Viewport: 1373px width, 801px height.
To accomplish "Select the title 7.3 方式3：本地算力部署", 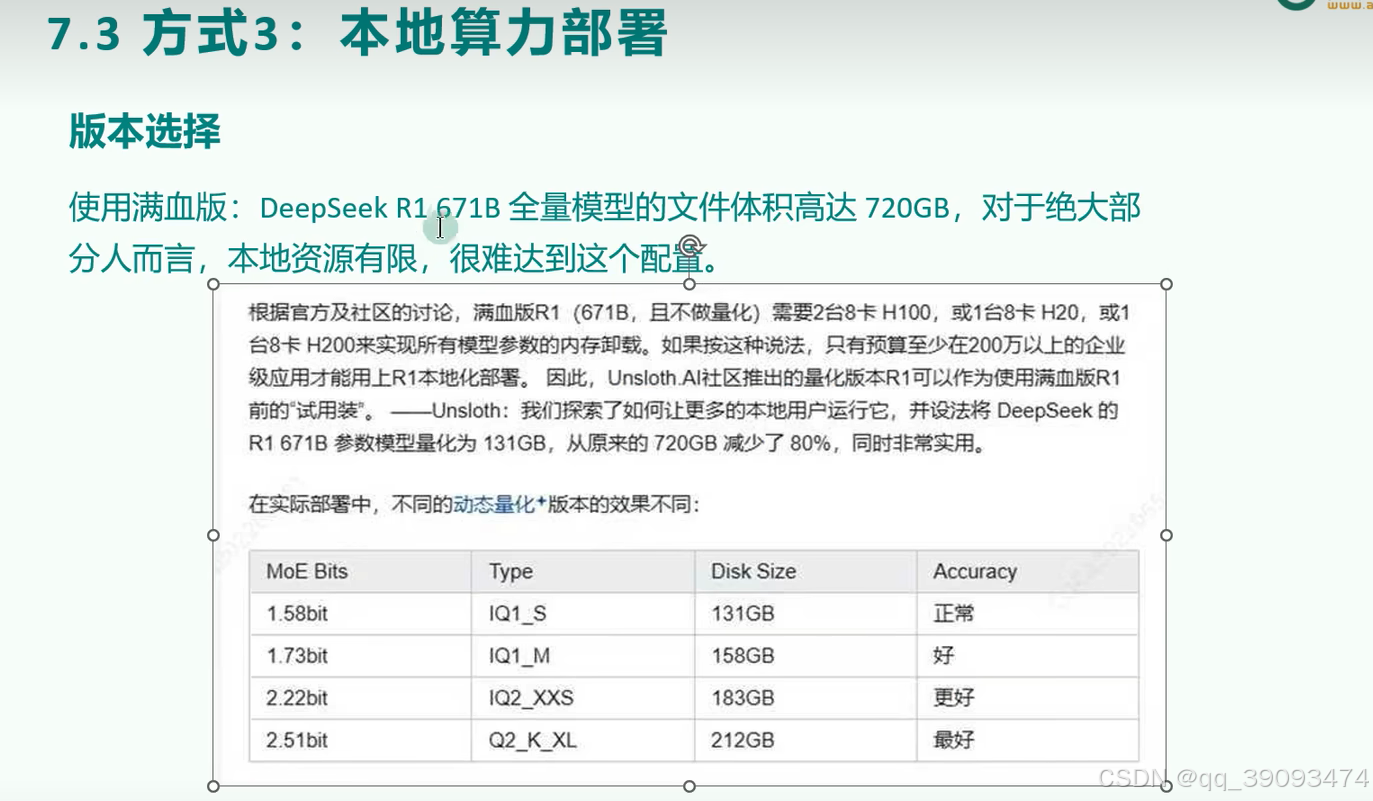I will [x=357, y=35].
